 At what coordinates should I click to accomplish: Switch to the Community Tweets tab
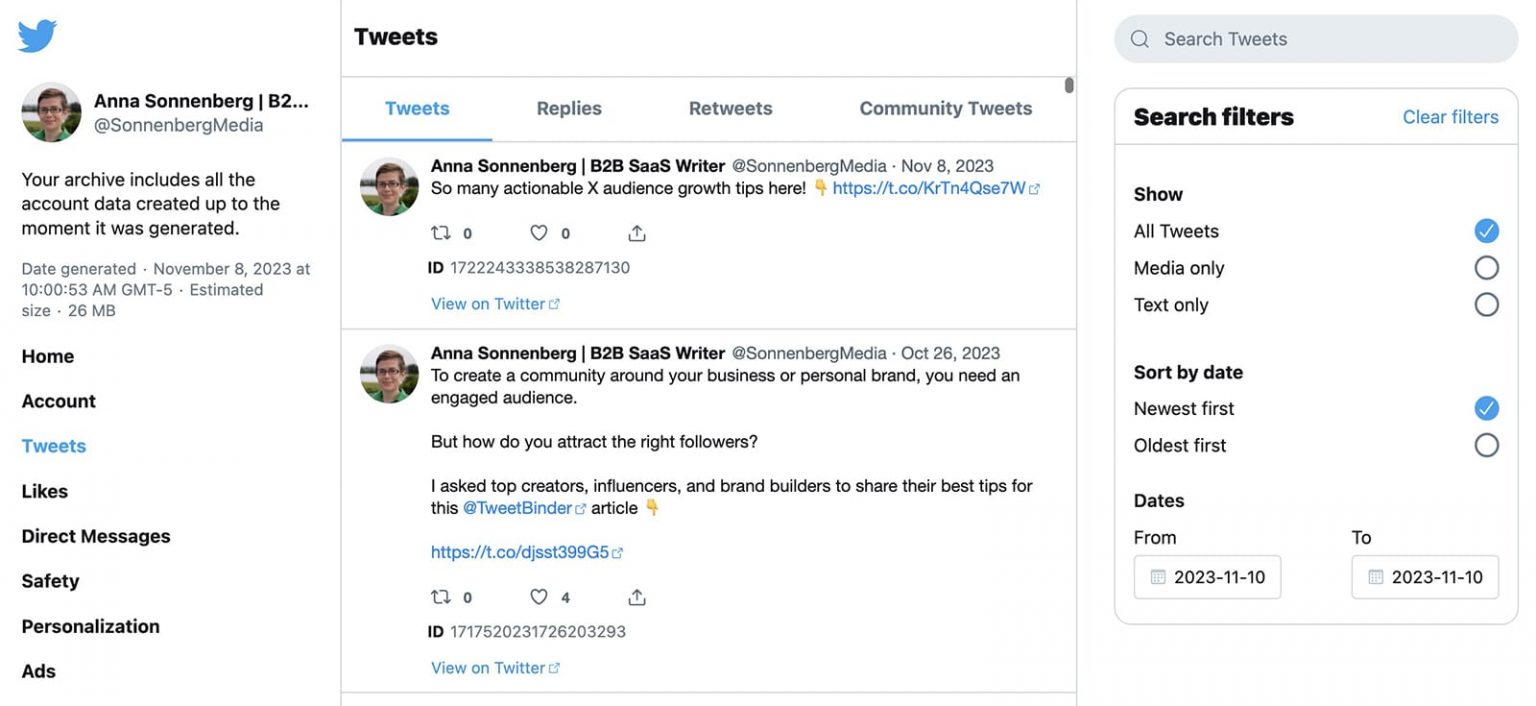point(945,108)
